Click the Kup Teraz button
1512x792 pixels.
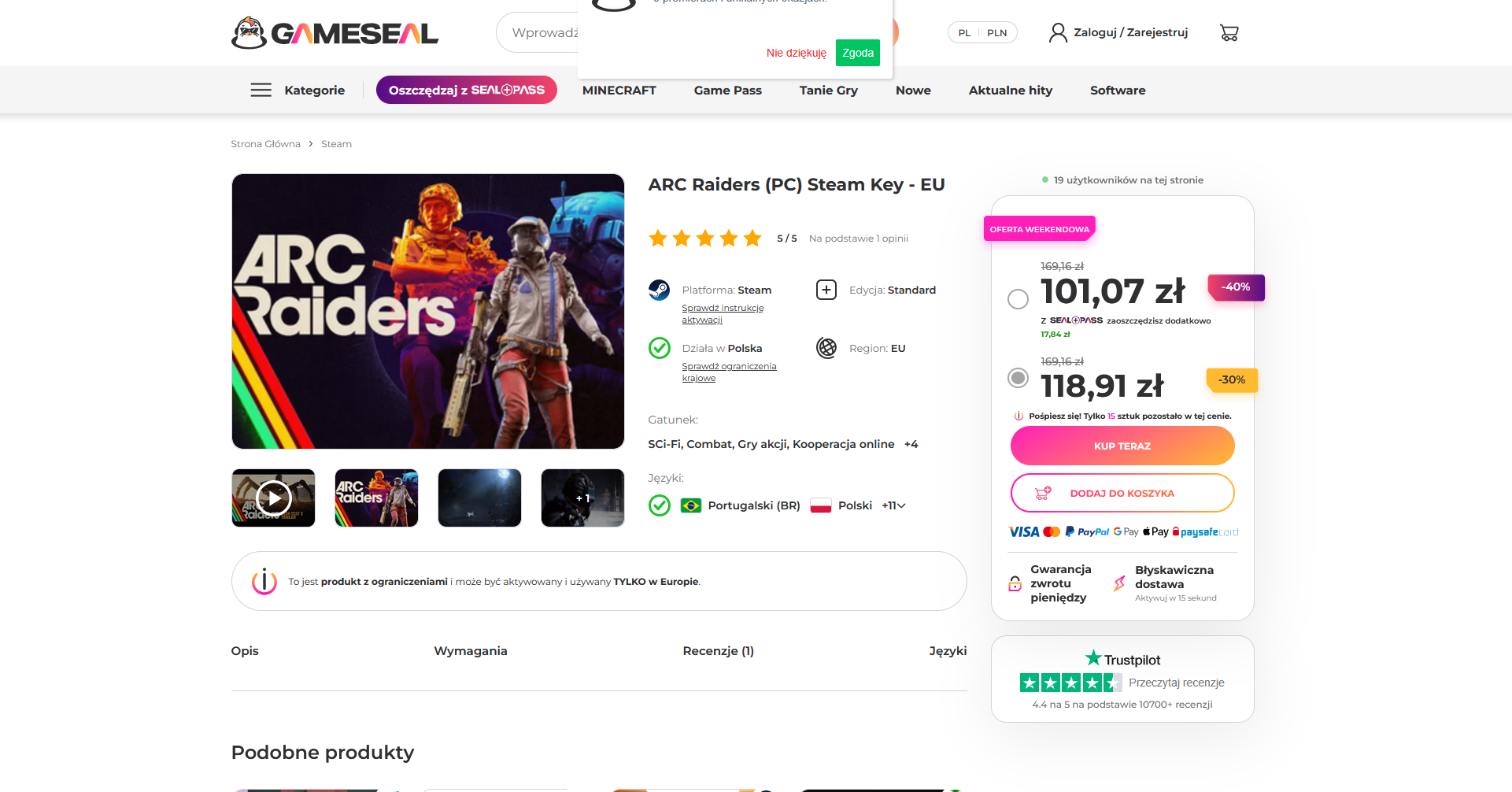click(x=1122, y=446)
